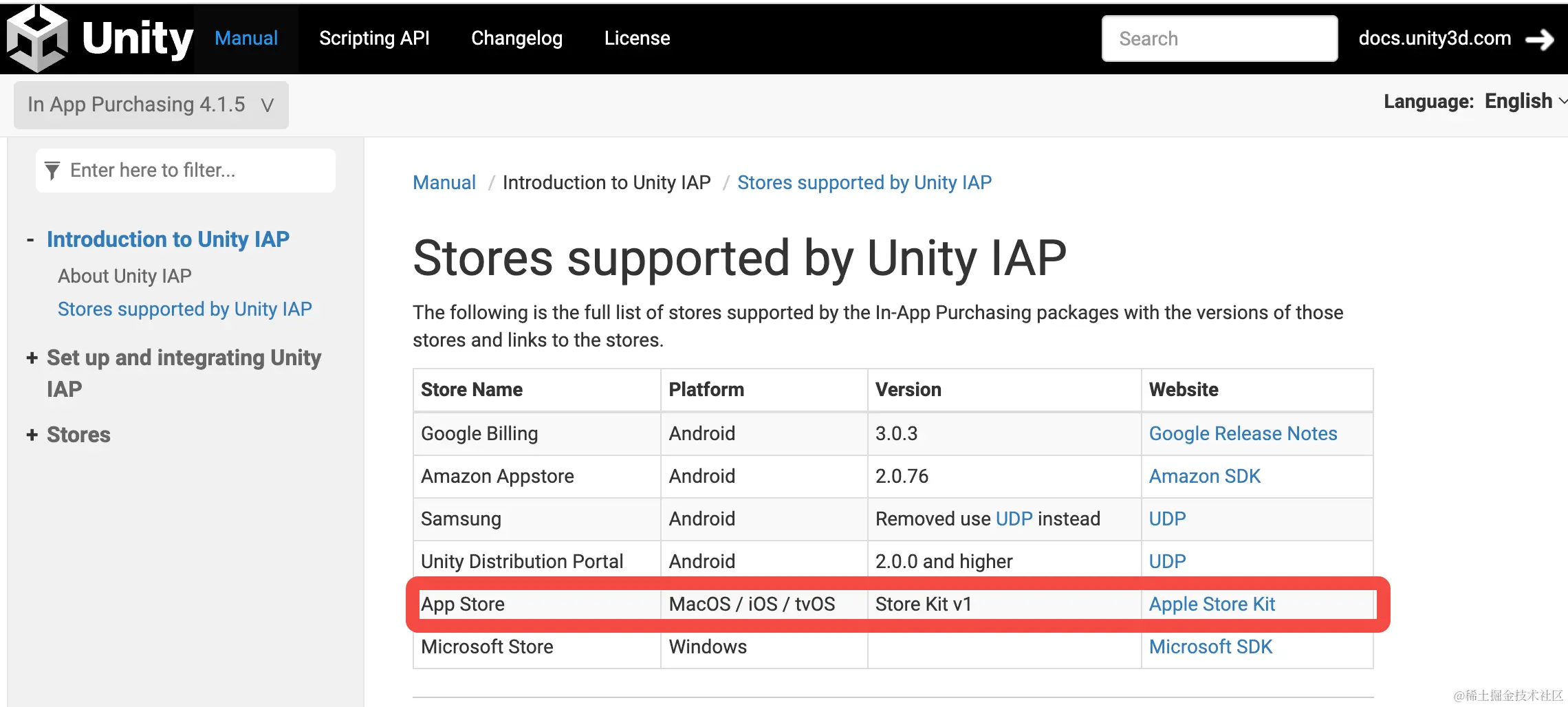The image size is (1568, 707).
Task: Click the Unity wordmark text
Action: point(138,39)
